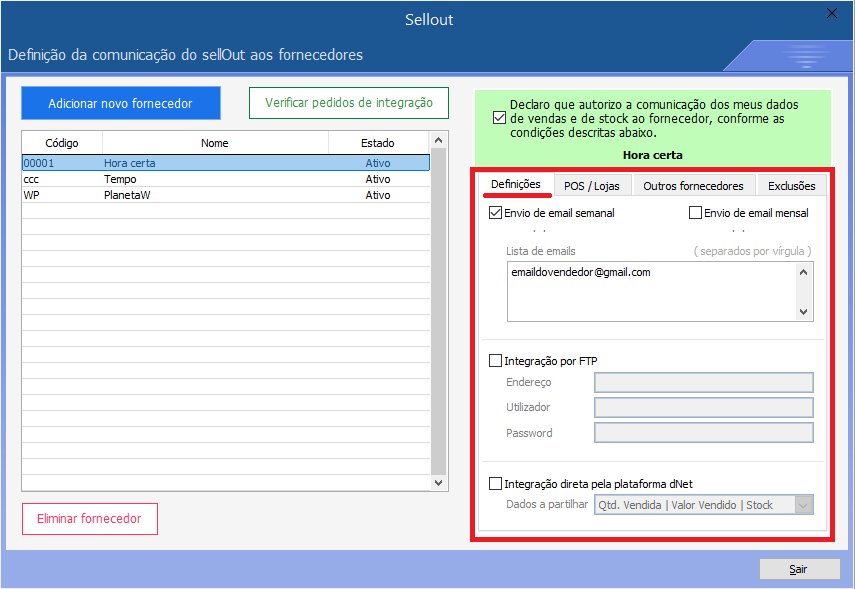Switch to the POS / Lojas tab
Screen dimensions: 855x589
coord(592,185)
